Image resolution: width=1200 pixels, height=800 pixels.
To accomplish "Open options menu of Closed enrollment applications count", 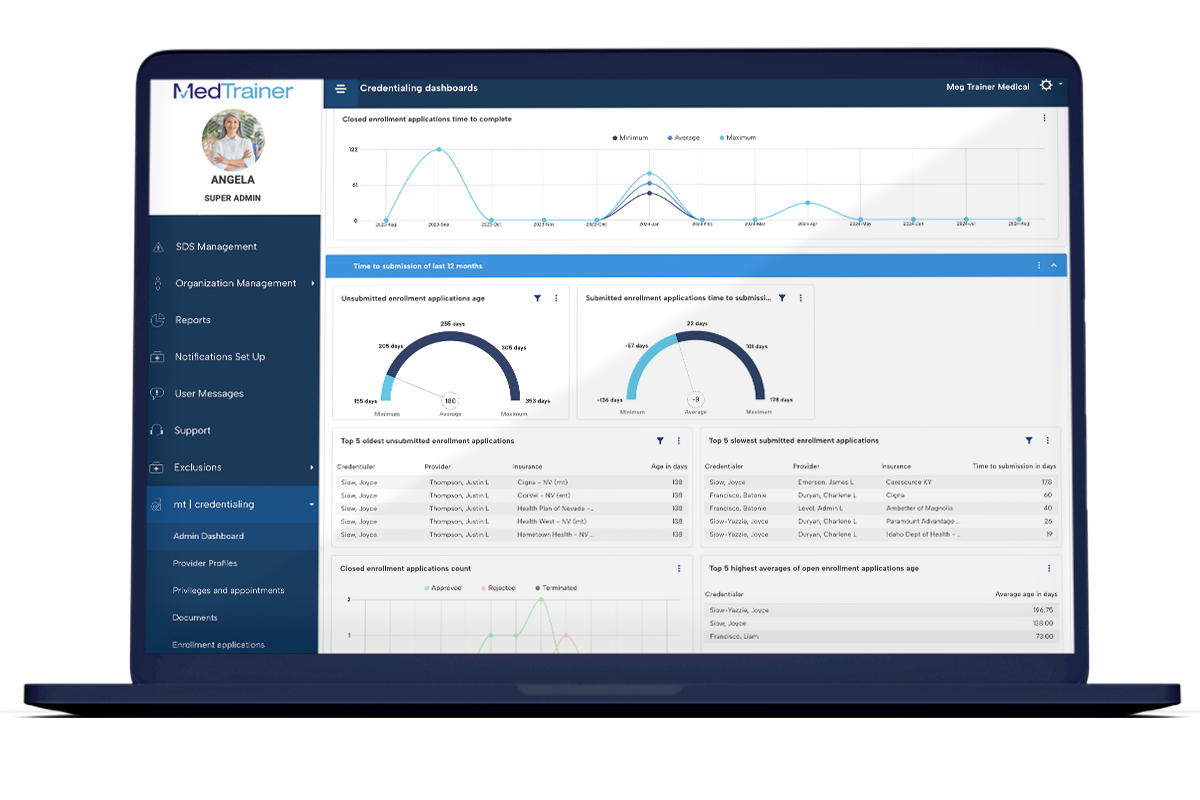I will click(x=679, y=568).
